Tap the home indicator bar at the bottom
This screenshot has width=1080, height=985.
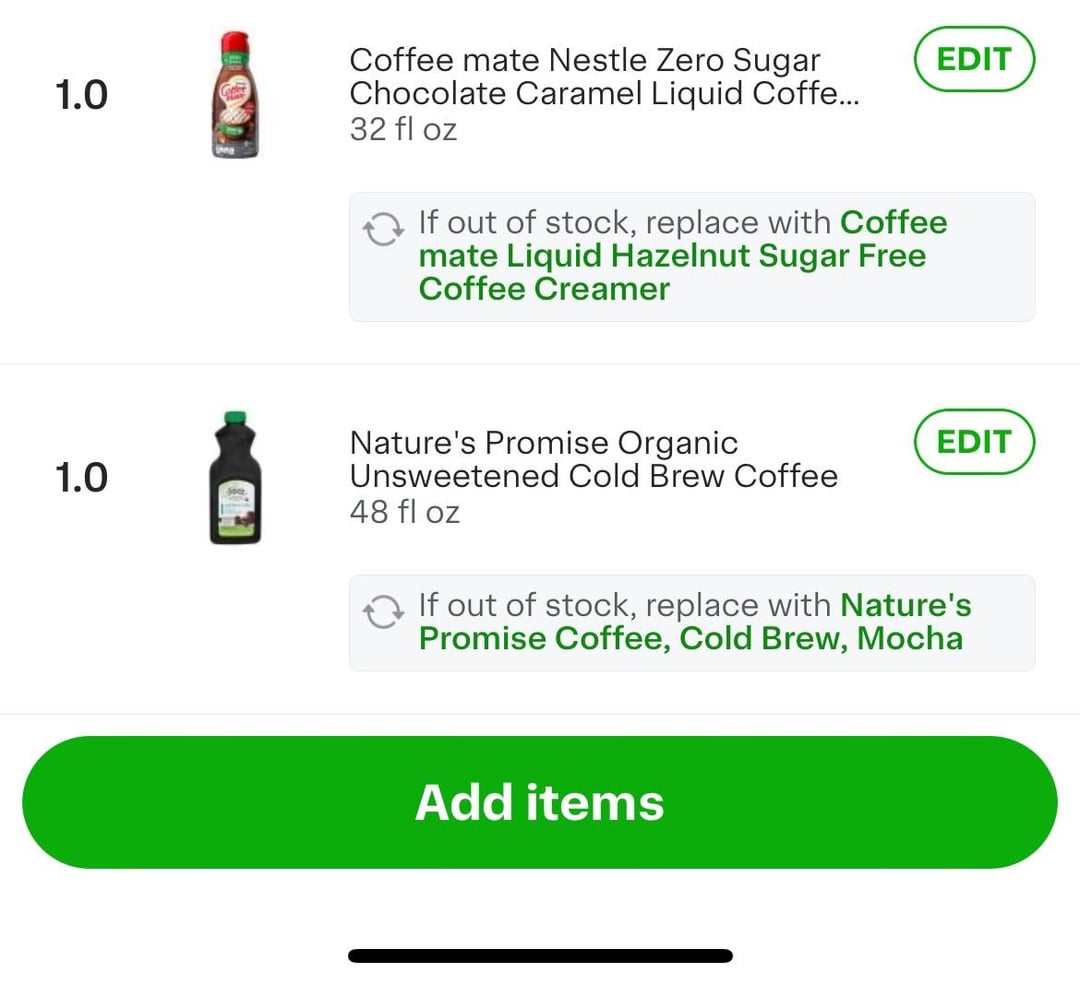click(541, 955)
